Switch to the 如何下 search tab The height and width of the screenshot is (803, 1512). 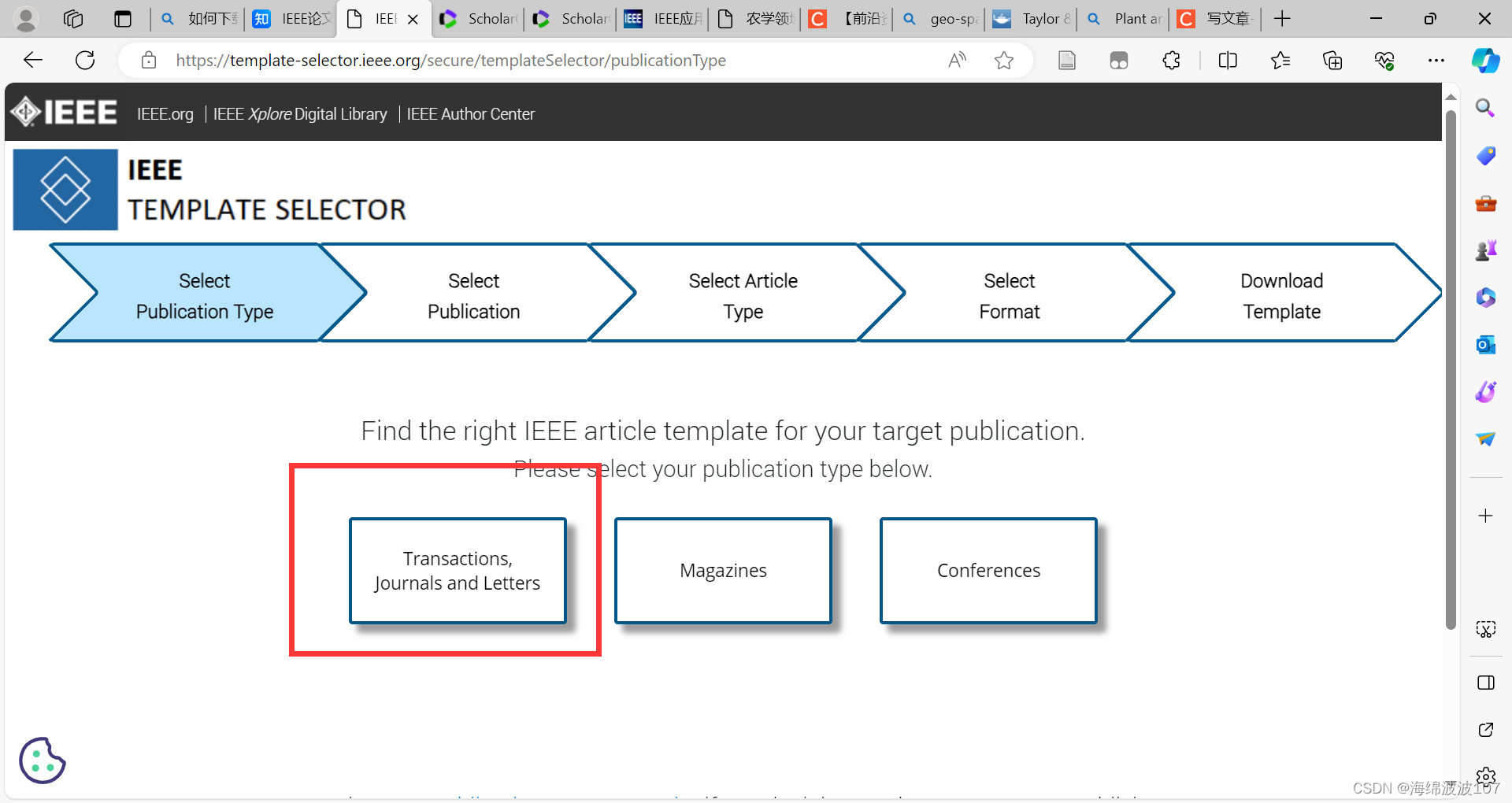[x=198, y=19]
